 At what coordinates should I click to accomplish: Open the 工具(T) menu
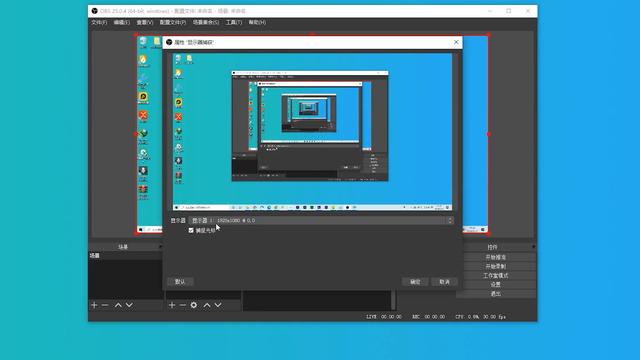point(234,22)
